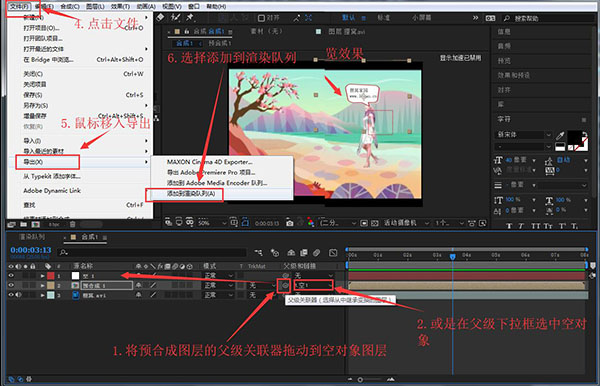Viewport: 600px width, 386px height.
Task: Click the new folder icon in project panel
Action: [23, 224]
